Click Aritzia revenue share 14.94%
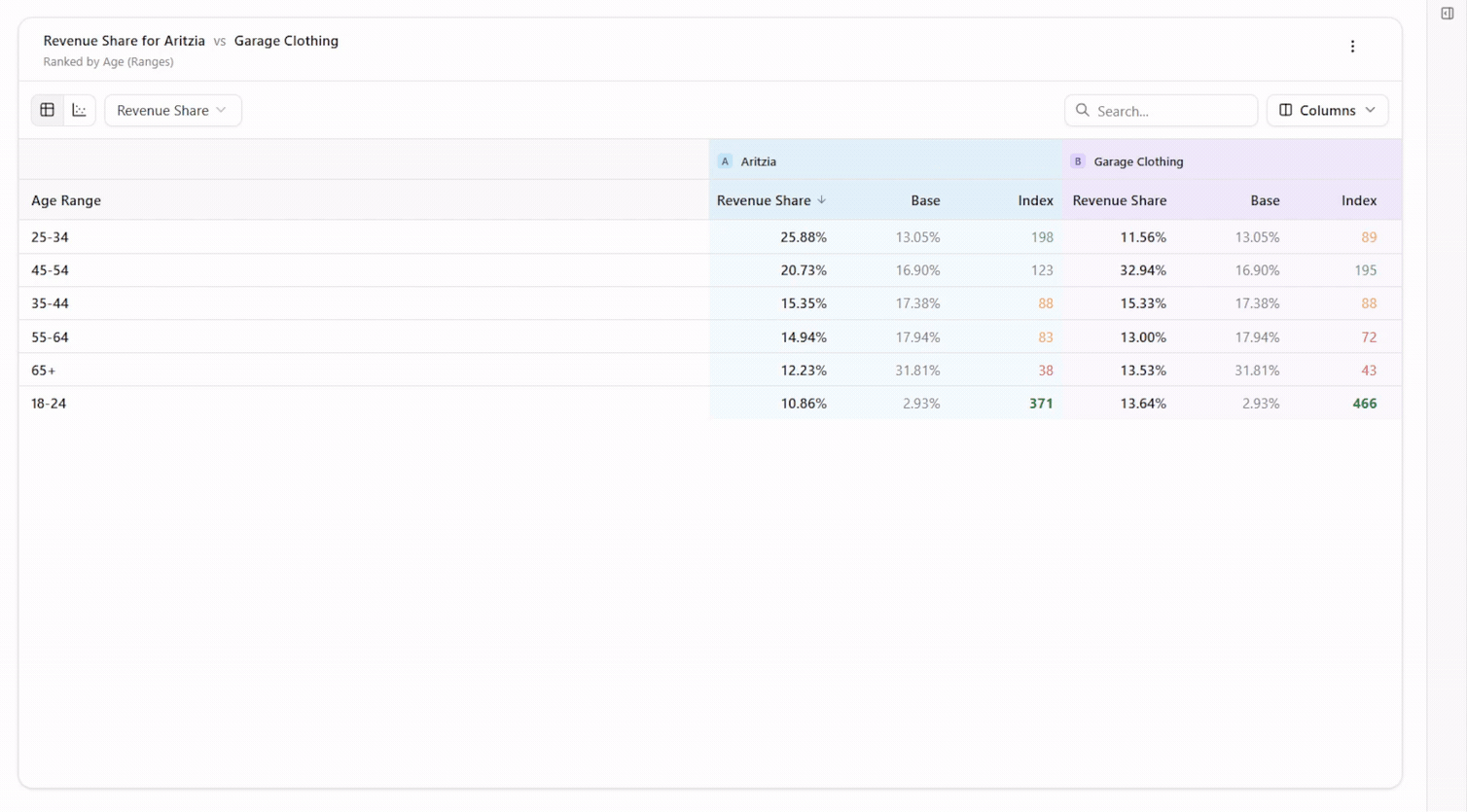Viewport: 1467px width, 812px height. (x=804, y=337)
